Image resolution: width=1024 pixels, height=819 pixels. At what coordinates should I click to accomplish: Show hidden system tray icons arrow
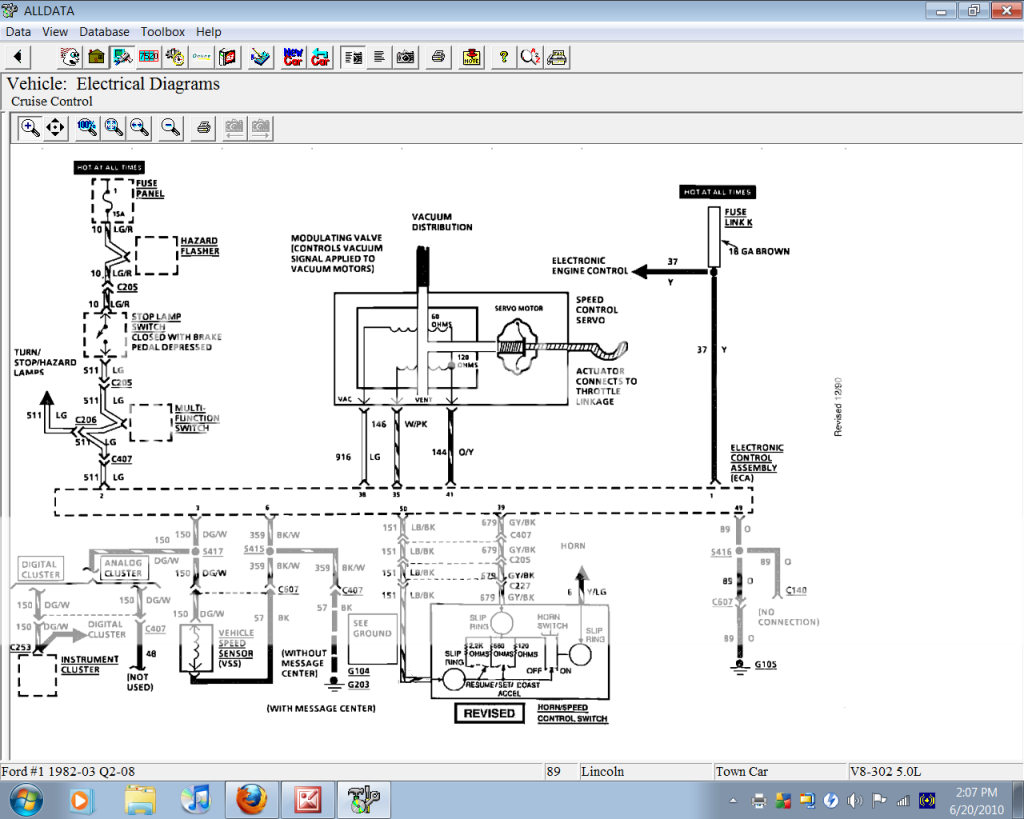[733, 801]
